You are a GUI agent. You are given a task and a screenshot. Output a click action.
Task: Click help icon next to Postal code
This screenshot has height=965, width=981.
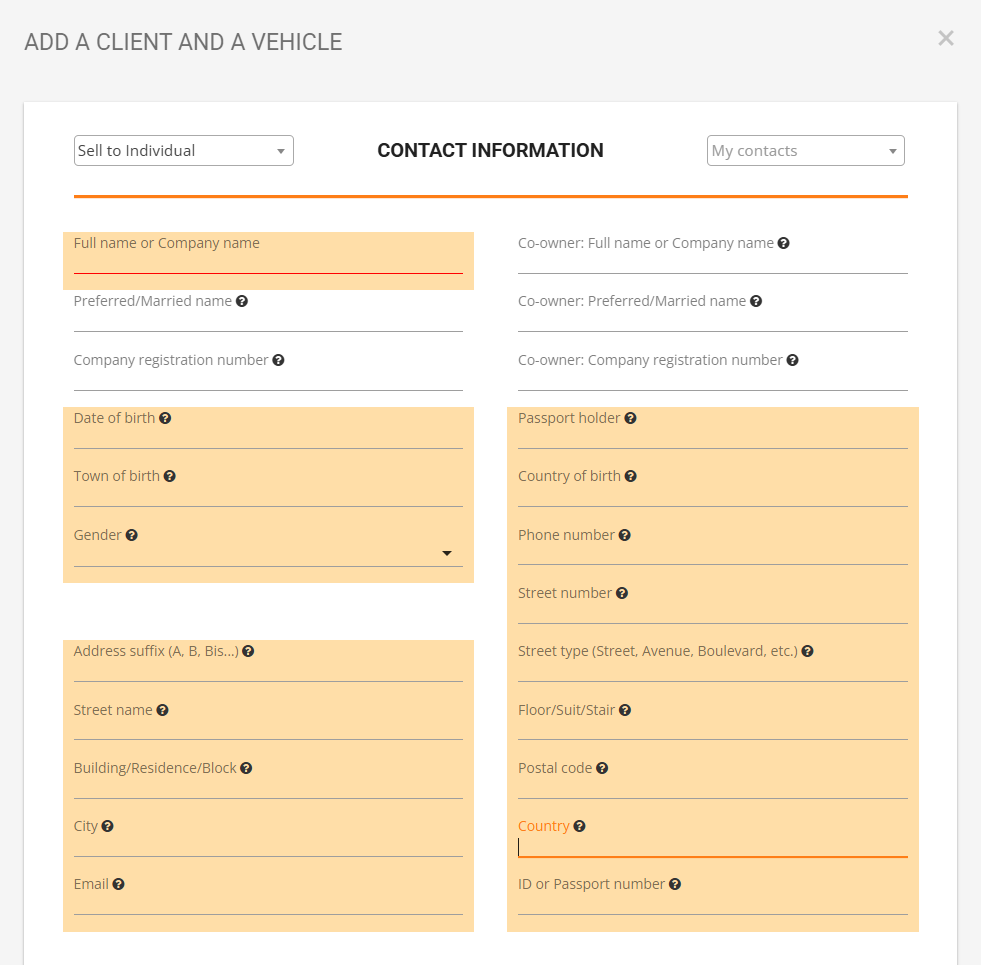click(602, 768)
